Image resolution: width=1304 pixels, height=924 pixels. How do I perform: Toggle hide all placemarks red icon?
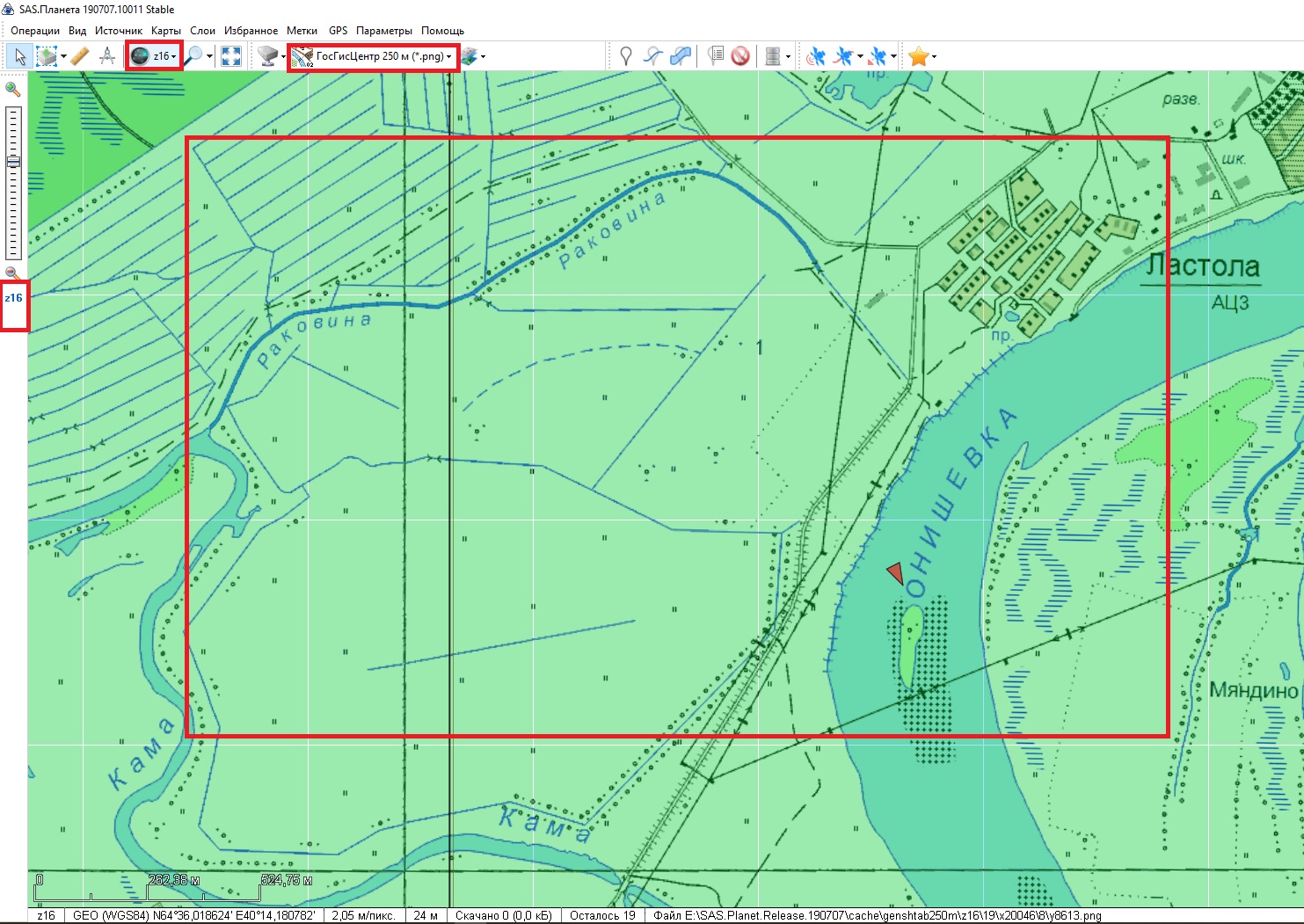740,56
